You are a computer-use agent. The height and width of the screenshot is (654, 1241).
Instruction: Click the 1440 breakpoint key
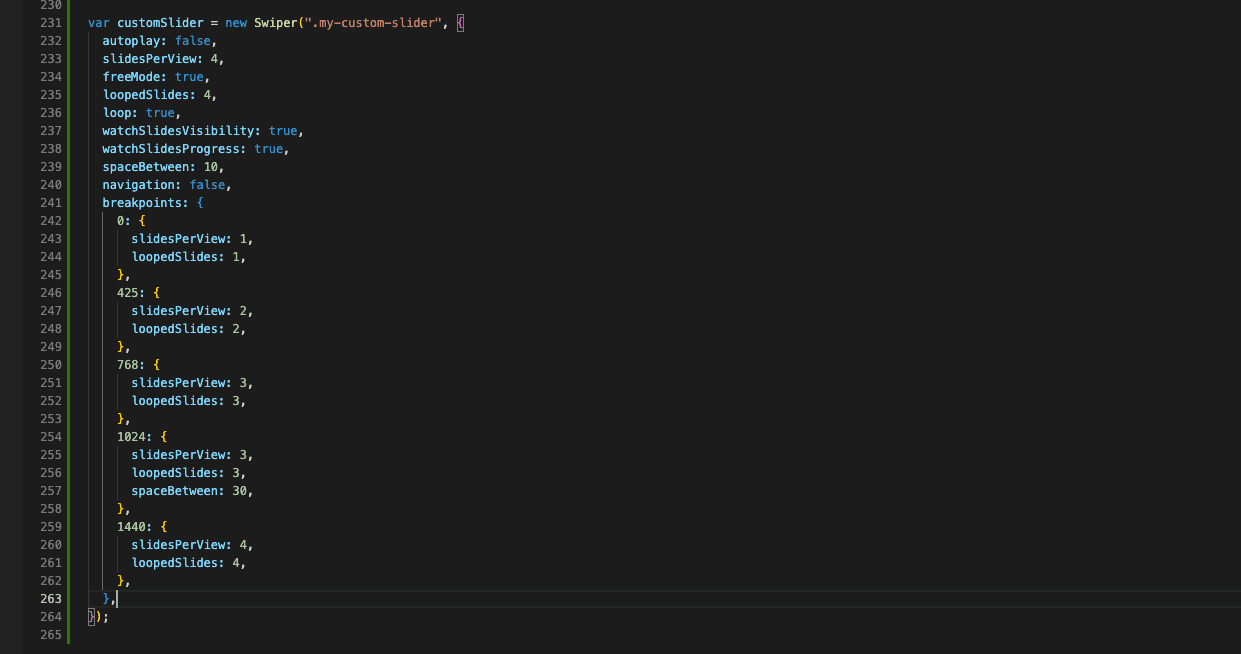131,527
